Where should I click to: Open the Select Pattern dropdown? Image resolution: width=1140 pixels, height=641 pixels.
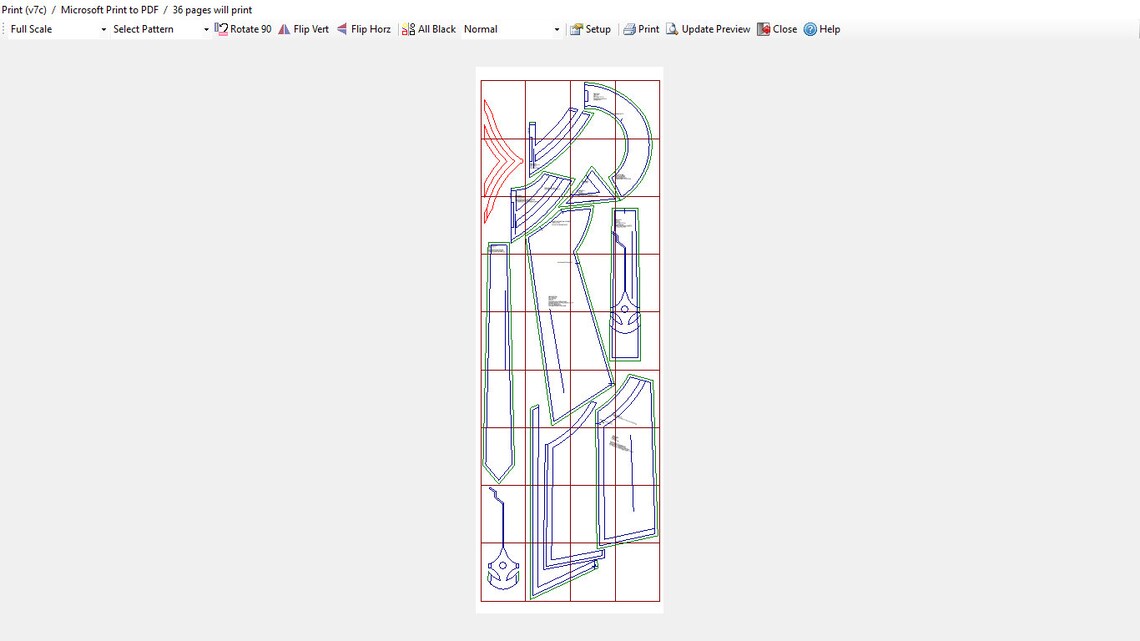[x=160, y=29]
